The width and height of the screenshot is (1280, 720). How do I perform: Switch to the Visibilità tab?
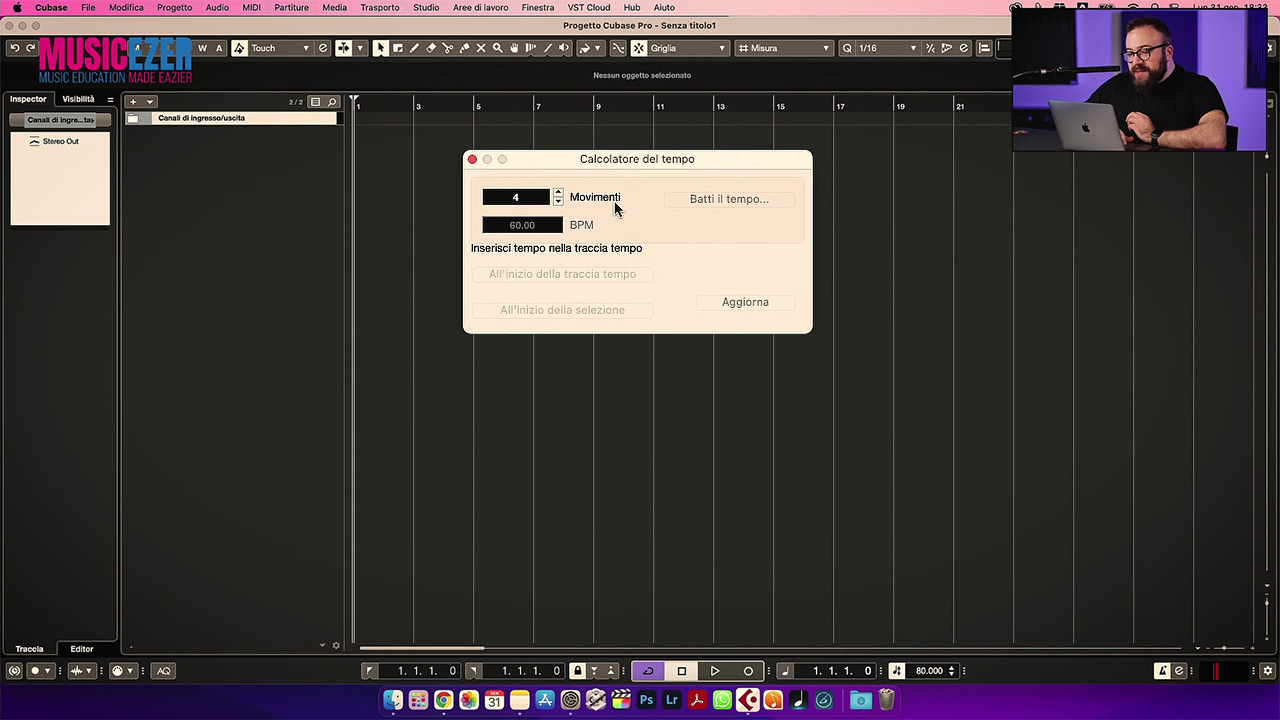[x=78, y=99]
